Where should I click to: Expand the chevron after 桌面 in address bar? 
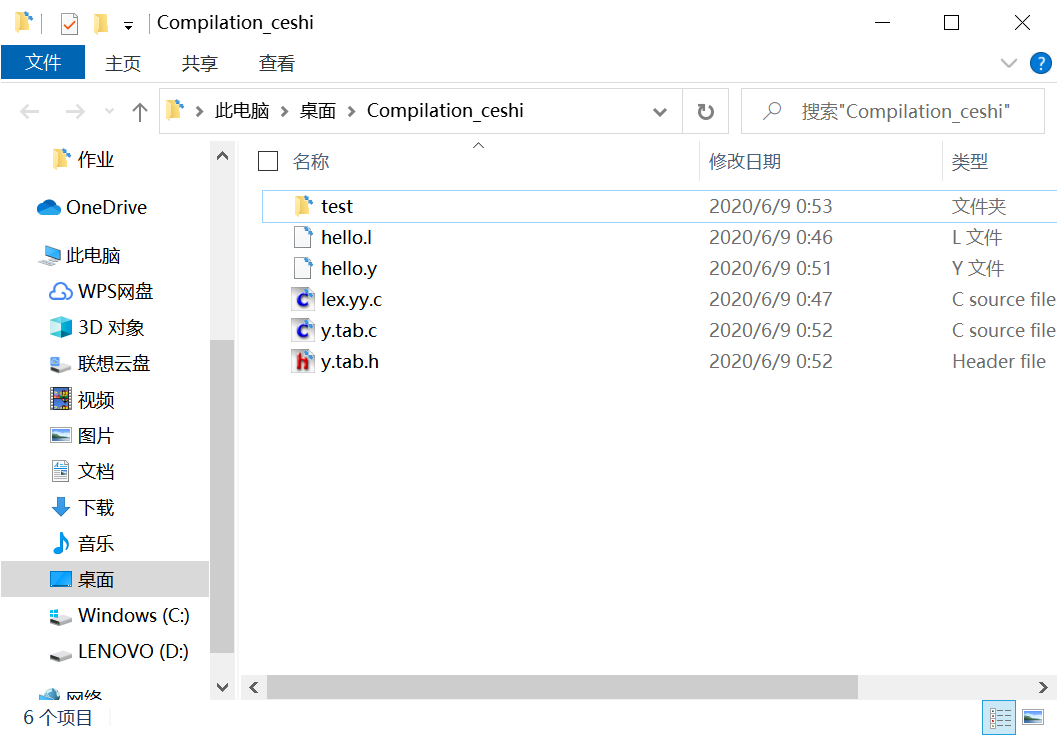tap(352, 111)
